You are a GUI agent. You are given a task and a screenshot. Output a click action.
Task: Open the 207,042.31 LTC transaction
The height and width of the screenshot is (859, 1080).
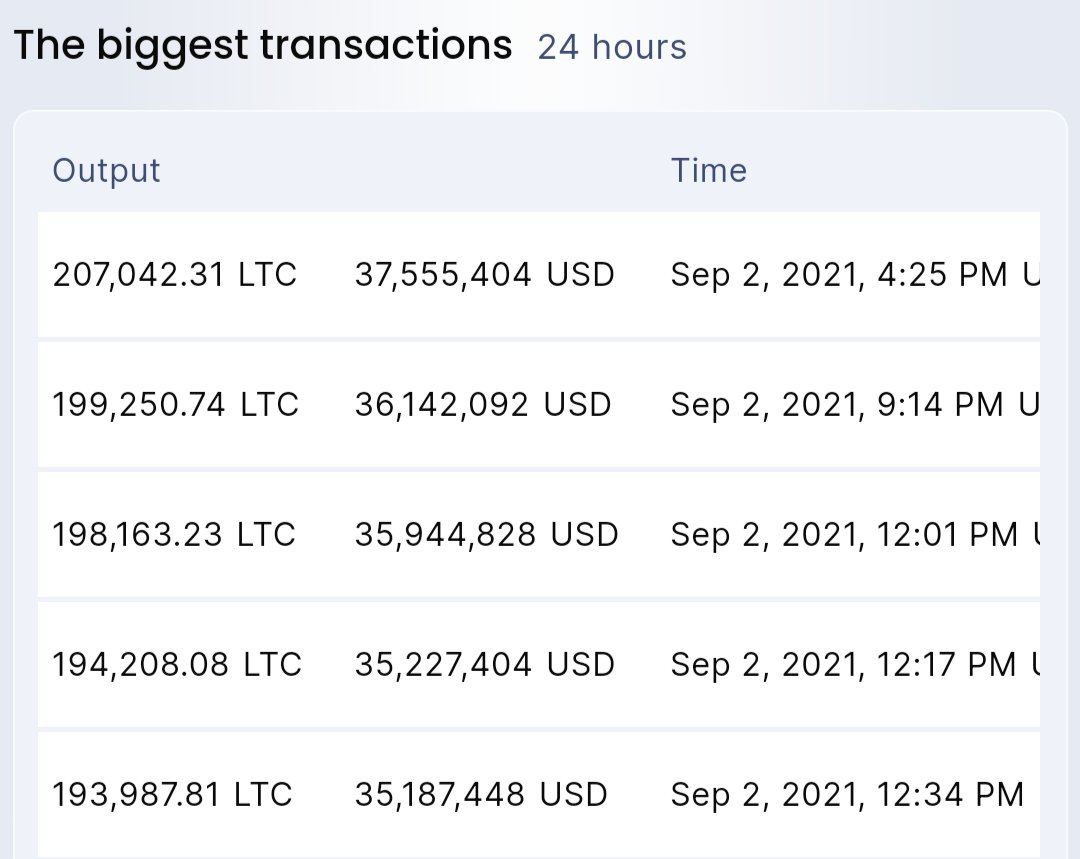pos(175,274)
